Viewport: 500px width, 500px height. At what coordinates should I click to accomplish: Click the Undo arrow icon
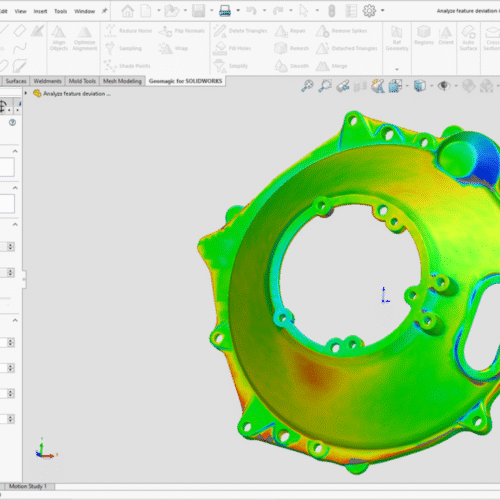(251, 11)
